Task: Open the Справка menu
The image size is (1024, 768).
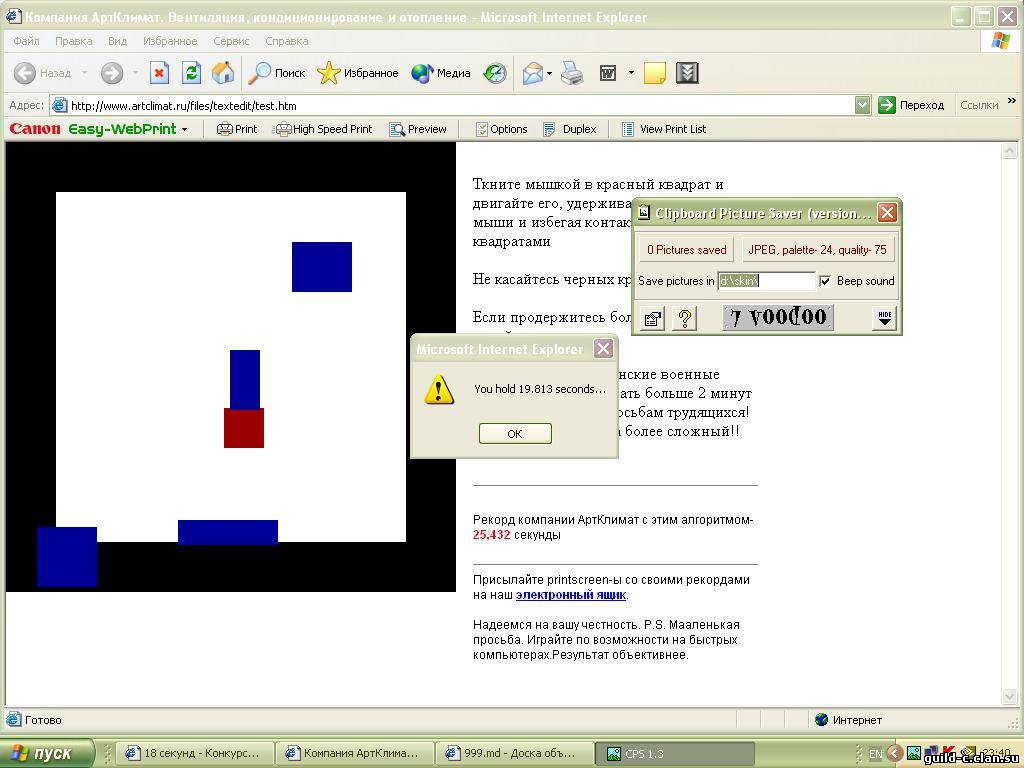Action: pyautogui.click(x=287, y=41)
